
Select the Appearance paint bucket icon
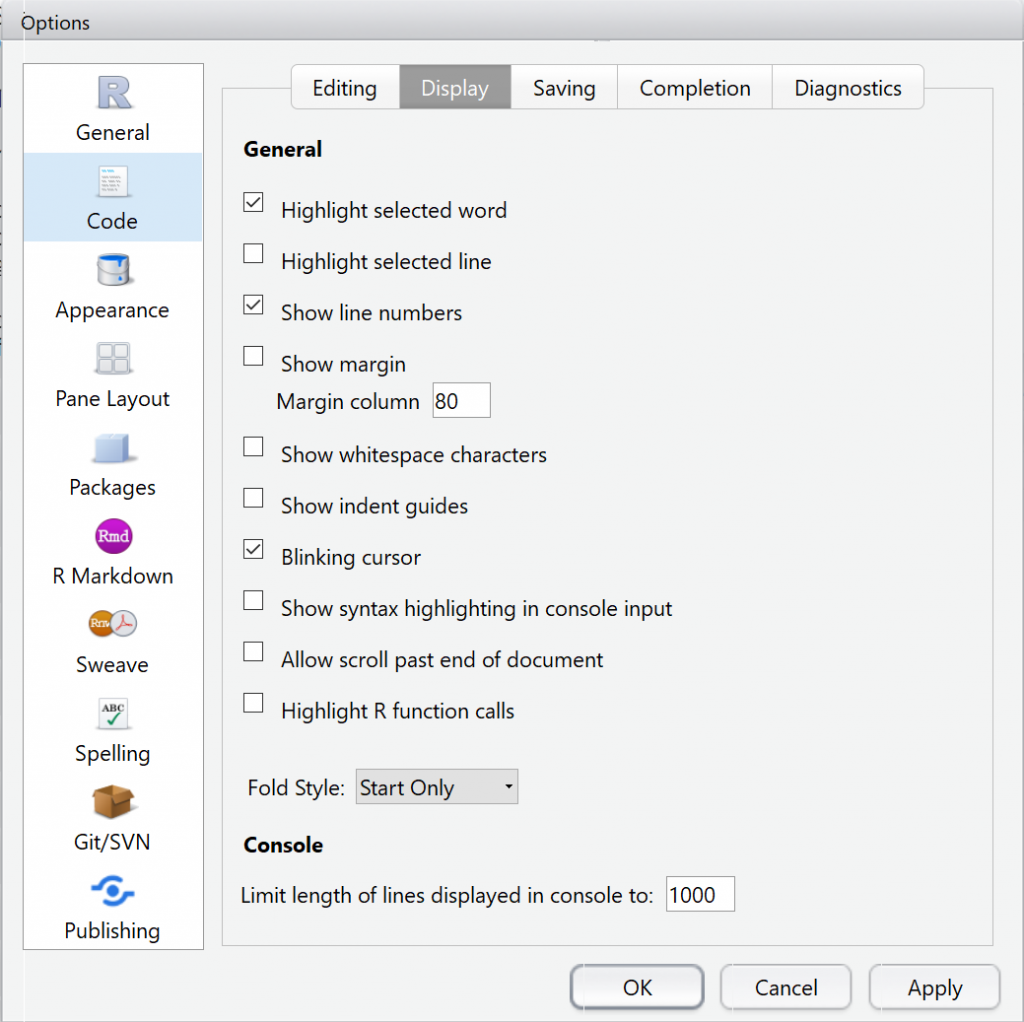pyautogui.click(x=114, y=270)
